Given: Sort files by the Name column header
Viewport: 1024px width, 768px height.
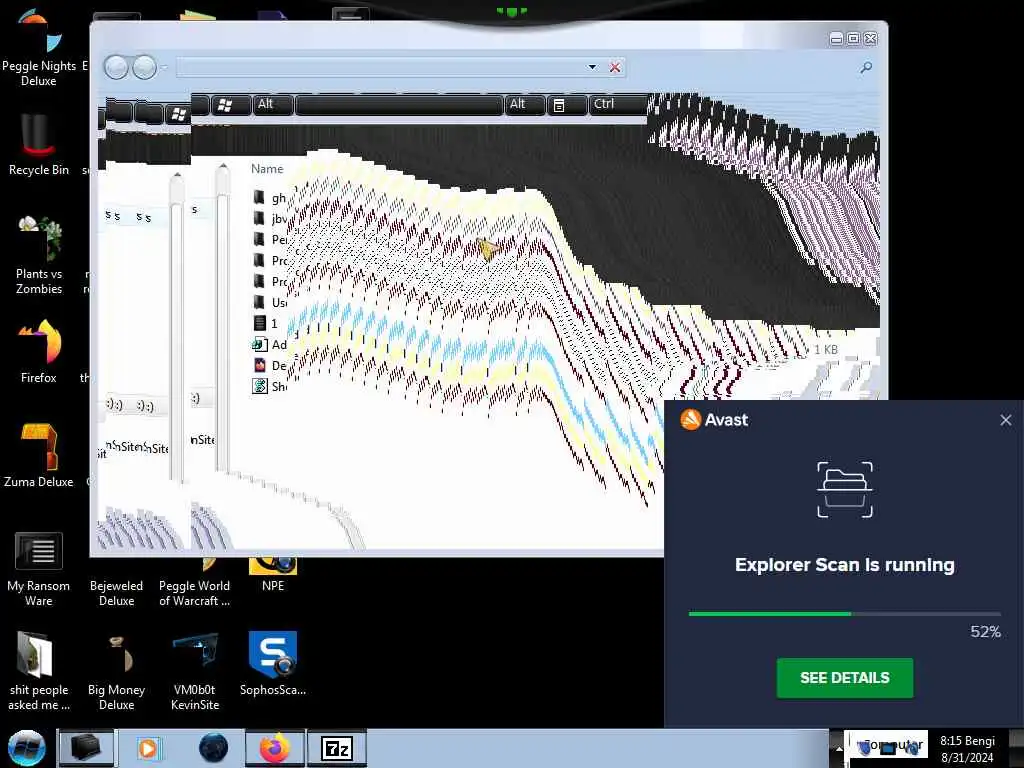Looking at the screenshot, I should [x=267, y=168].
